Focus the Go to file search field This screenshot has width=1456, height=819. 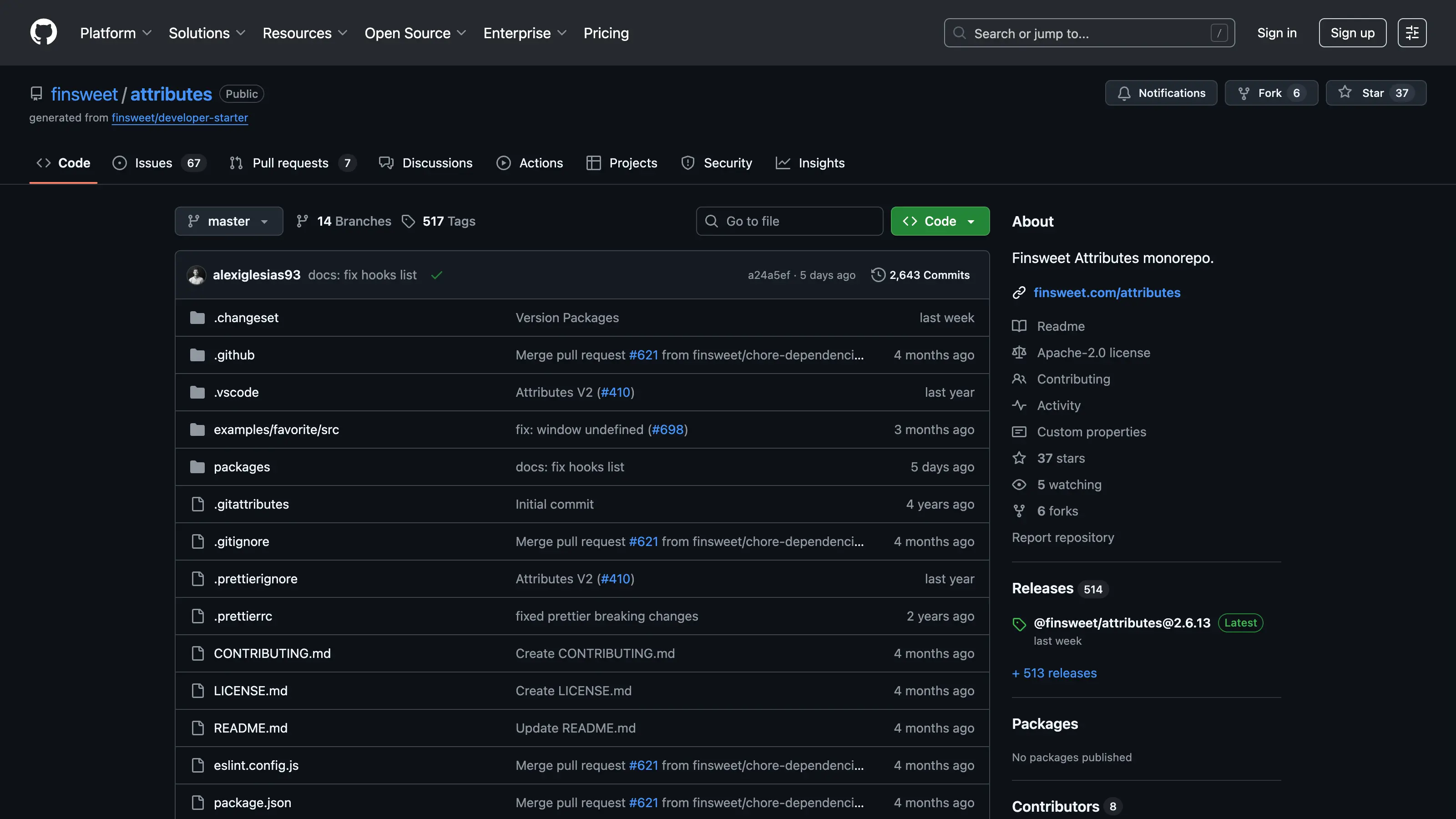pos(789,221)
